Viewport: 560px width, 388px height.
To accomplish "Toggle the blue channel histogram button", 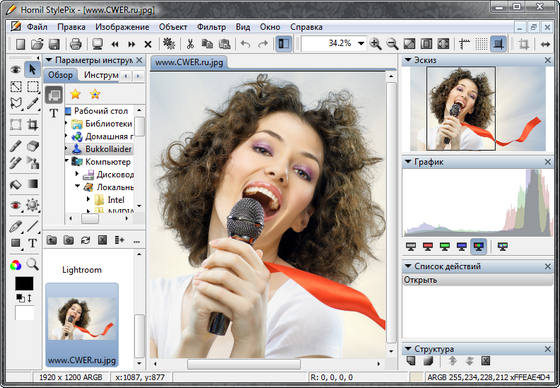I will 462,246.
